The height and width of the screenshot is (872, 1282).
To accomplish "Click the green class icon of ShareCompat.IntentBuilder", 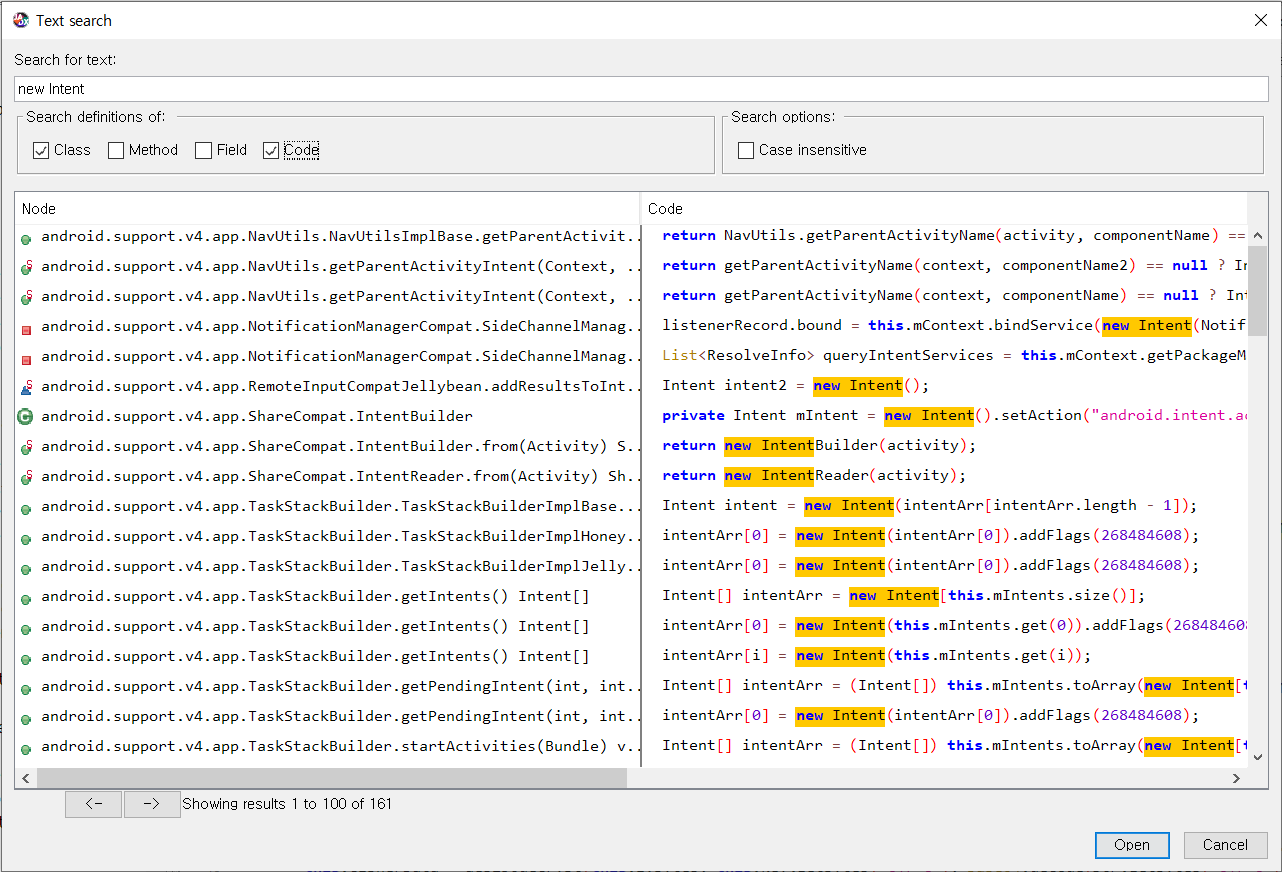I will point(26,417).
